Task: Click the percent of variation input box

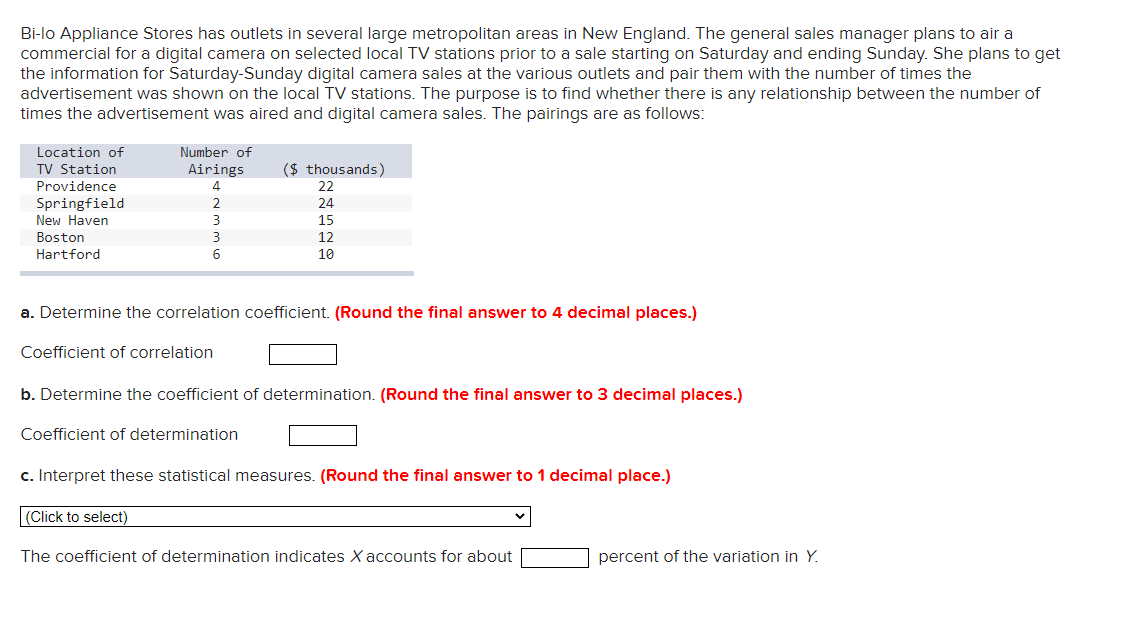Action: pos(554,558)
